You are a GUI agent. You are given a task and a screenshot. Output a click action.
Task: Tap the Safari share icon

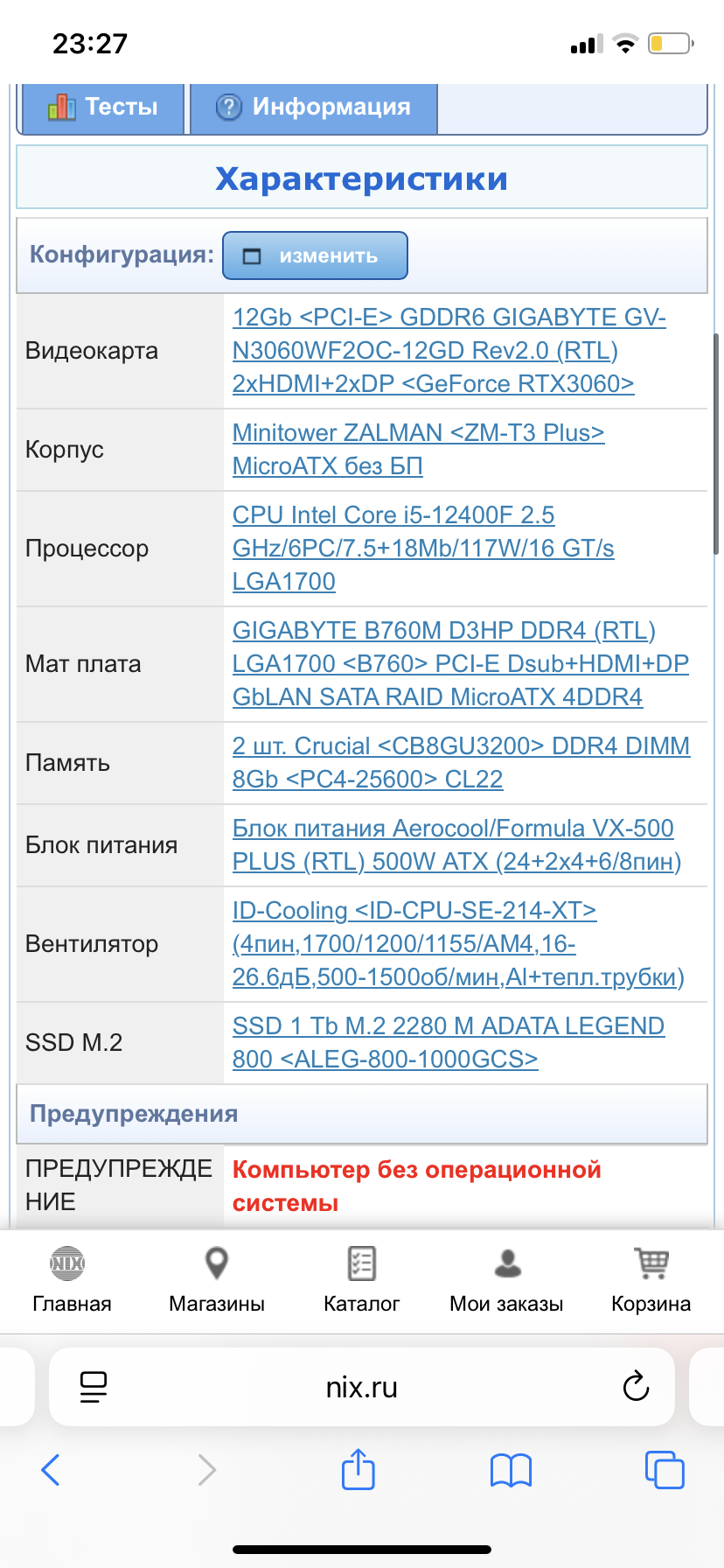(358, 1469)
